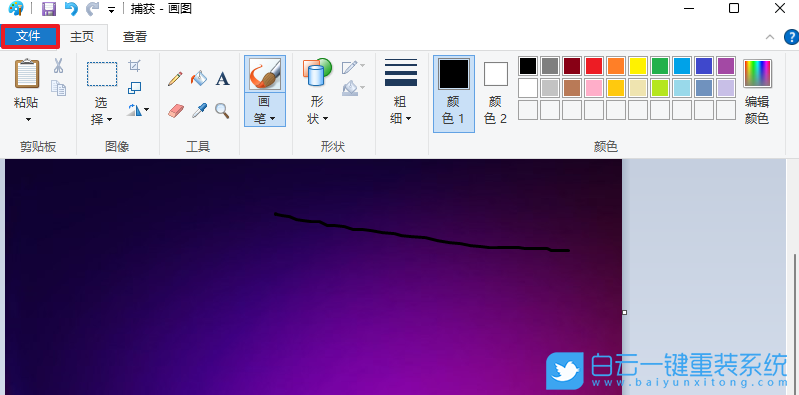Pick the gray color swatch
The width and height of the screenshot is (799, 395).
coord(550,66)
